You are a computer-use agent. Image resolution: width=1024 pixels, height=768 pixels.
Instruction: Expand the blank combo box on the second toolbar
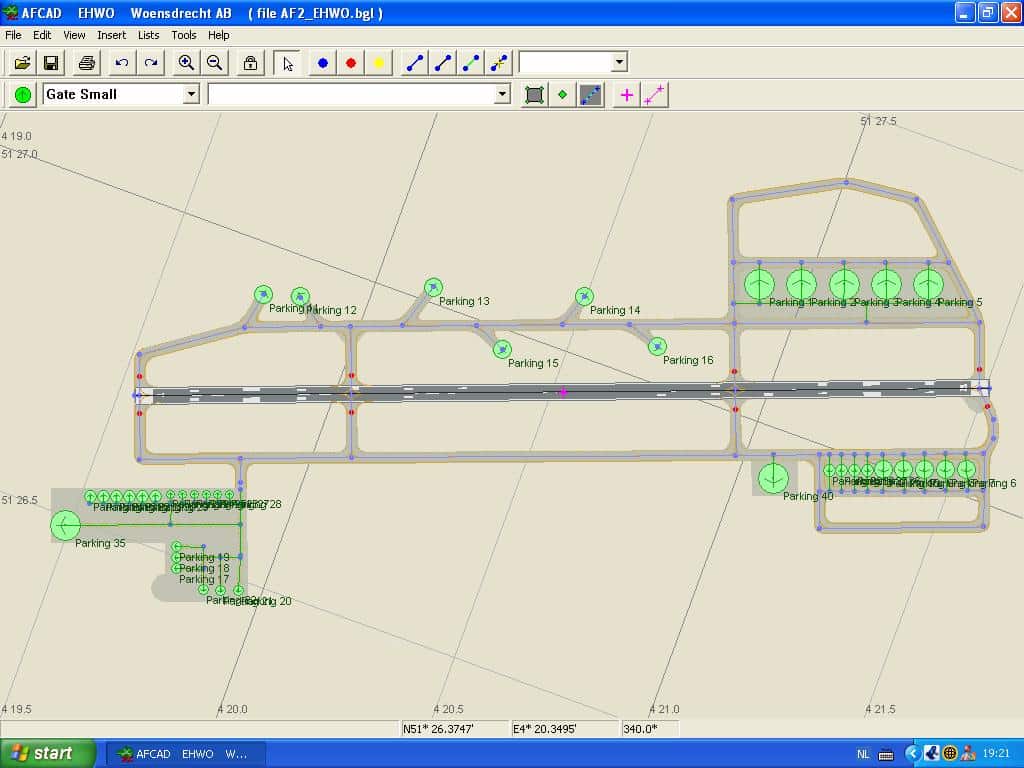click(504, 94)
